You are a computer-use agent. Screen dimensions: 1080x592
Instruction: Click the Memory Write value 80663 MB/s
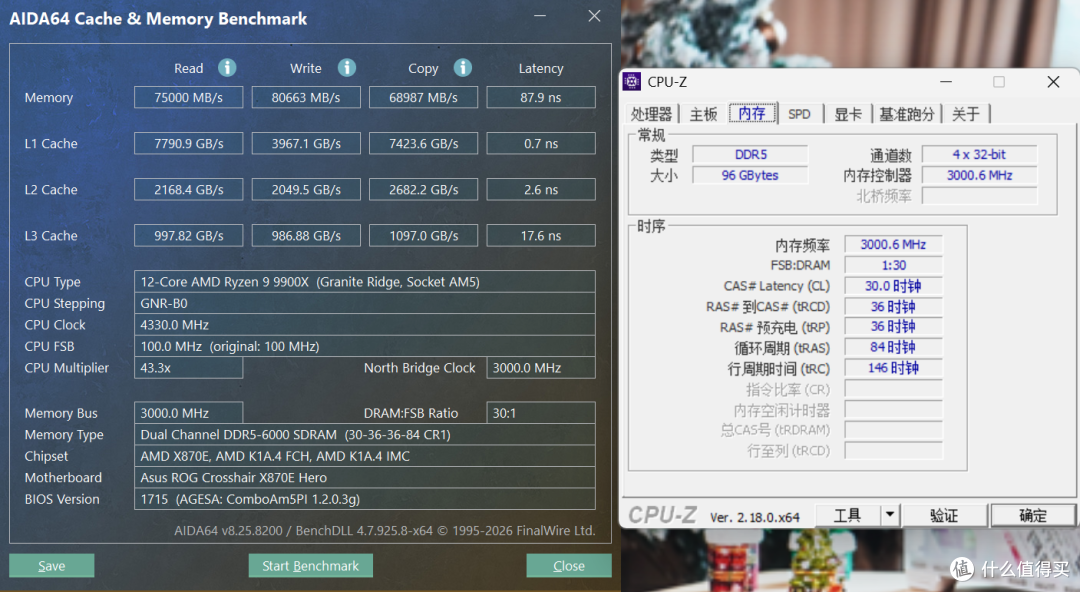(x=306, y=97)
